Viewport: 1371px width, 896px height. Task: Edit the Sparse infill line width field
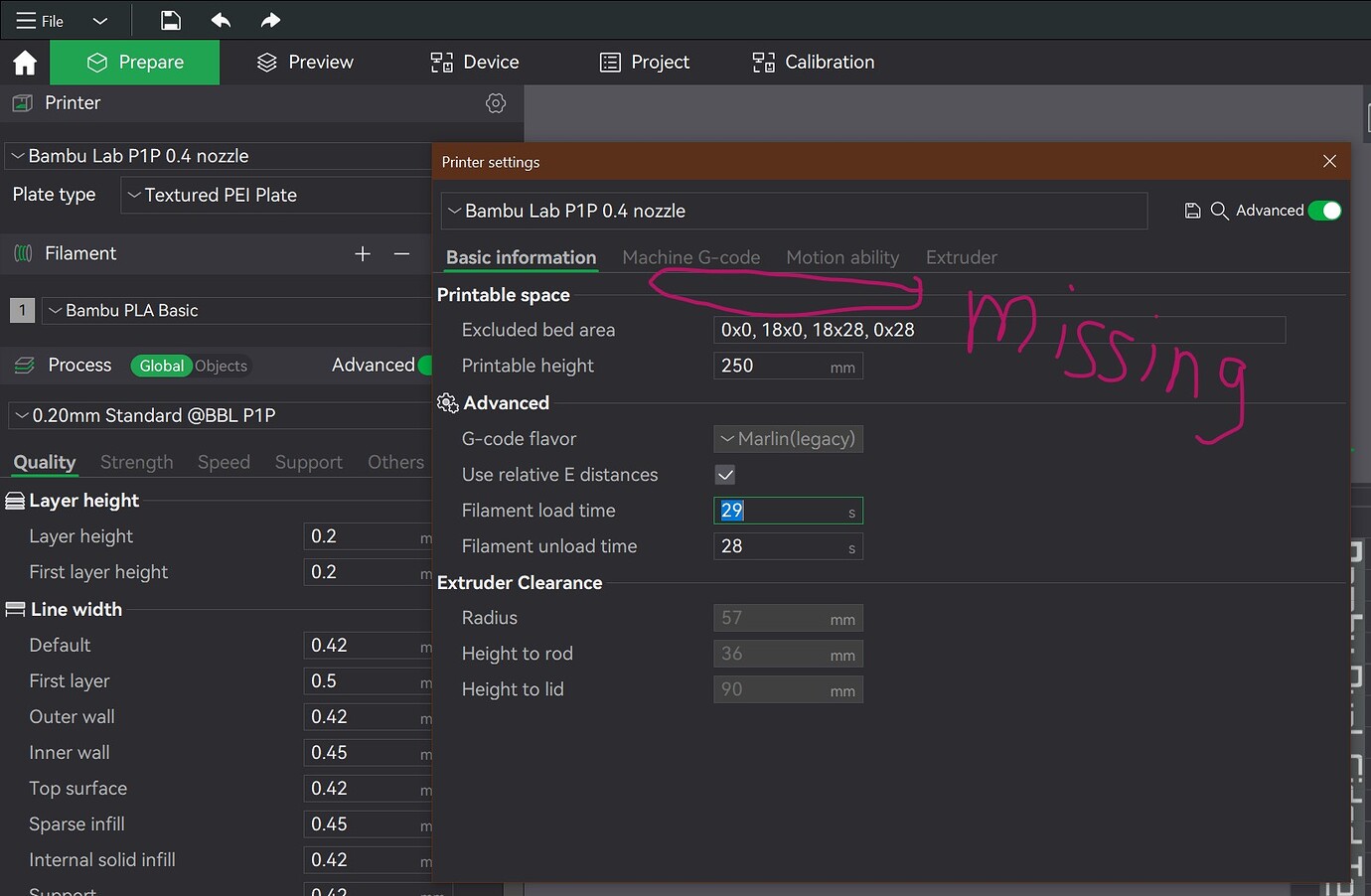point(368,824)
